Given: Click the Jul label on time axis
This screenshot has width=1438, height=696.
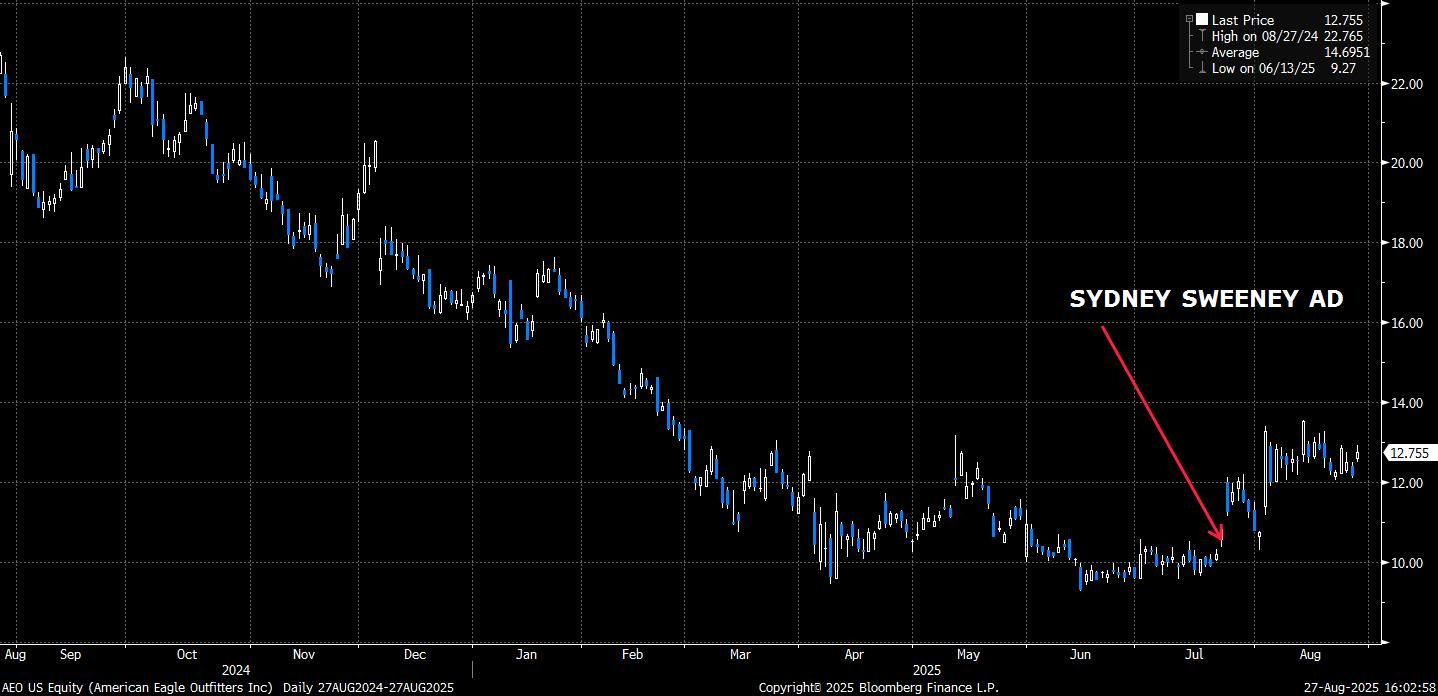Looking at the screenshot, I should point(1194,656).
